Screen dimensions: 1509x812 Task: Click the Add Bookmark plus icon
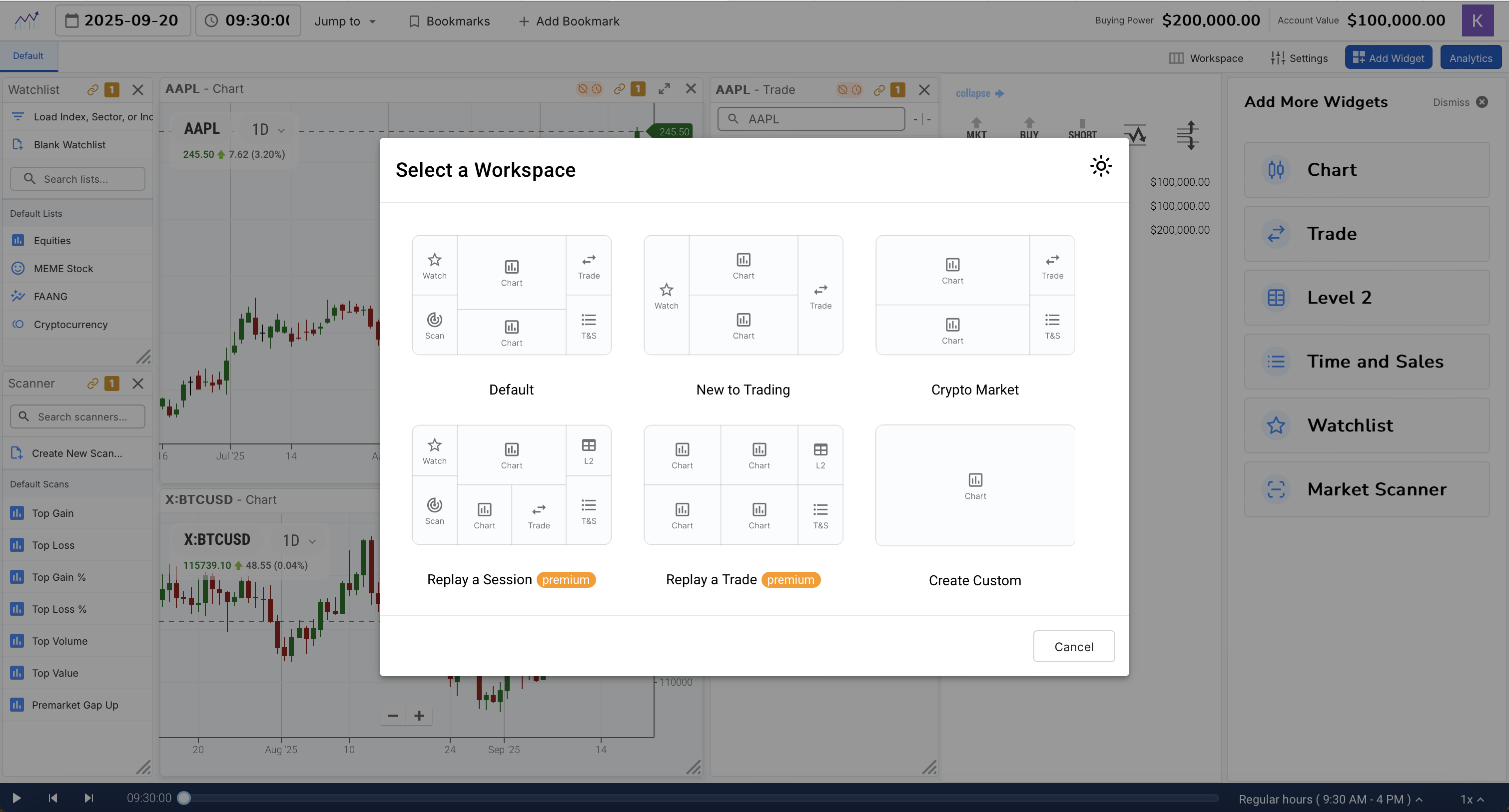click(524, 21)
